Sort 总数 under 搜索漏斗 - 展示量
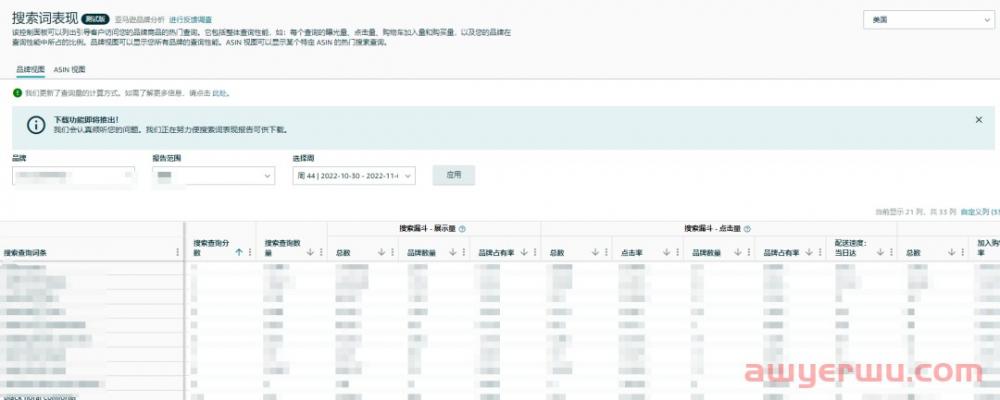 coord(381,253)
